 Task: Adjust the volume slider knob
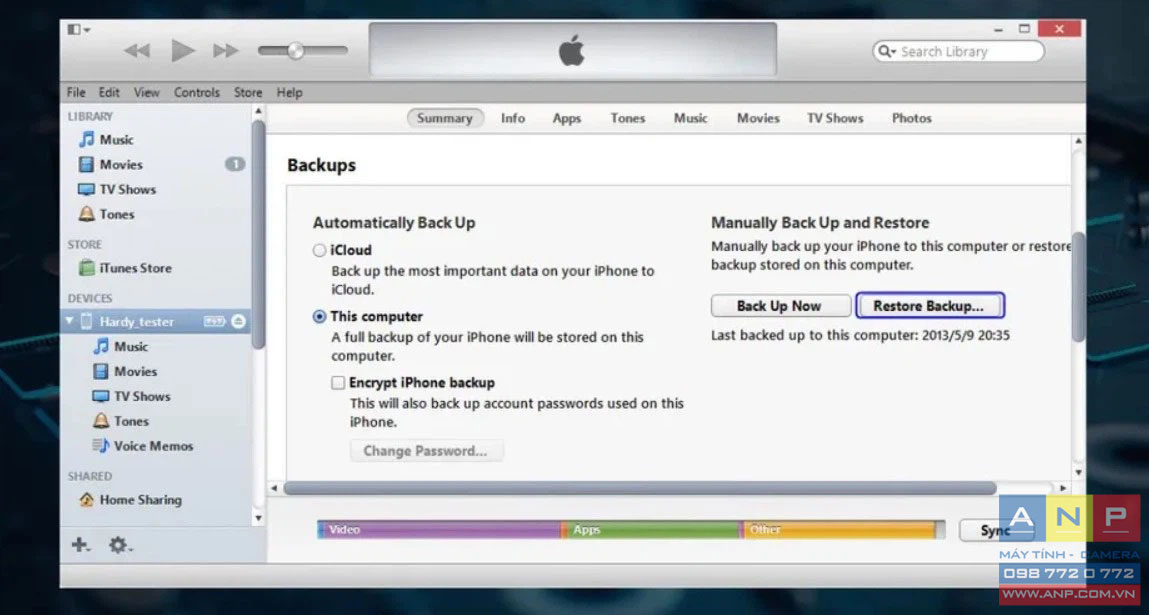[295, 51]
